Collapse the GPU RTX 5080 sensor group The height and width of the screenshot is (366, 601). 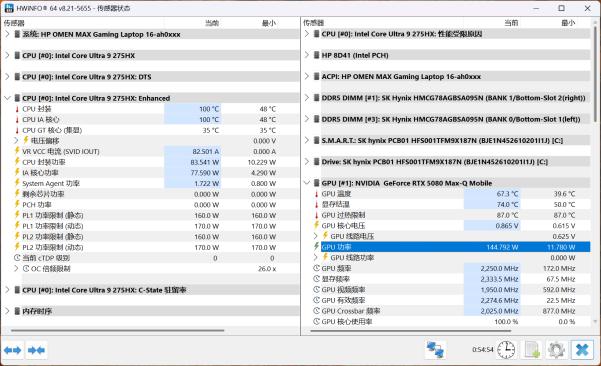coord(307,183)
